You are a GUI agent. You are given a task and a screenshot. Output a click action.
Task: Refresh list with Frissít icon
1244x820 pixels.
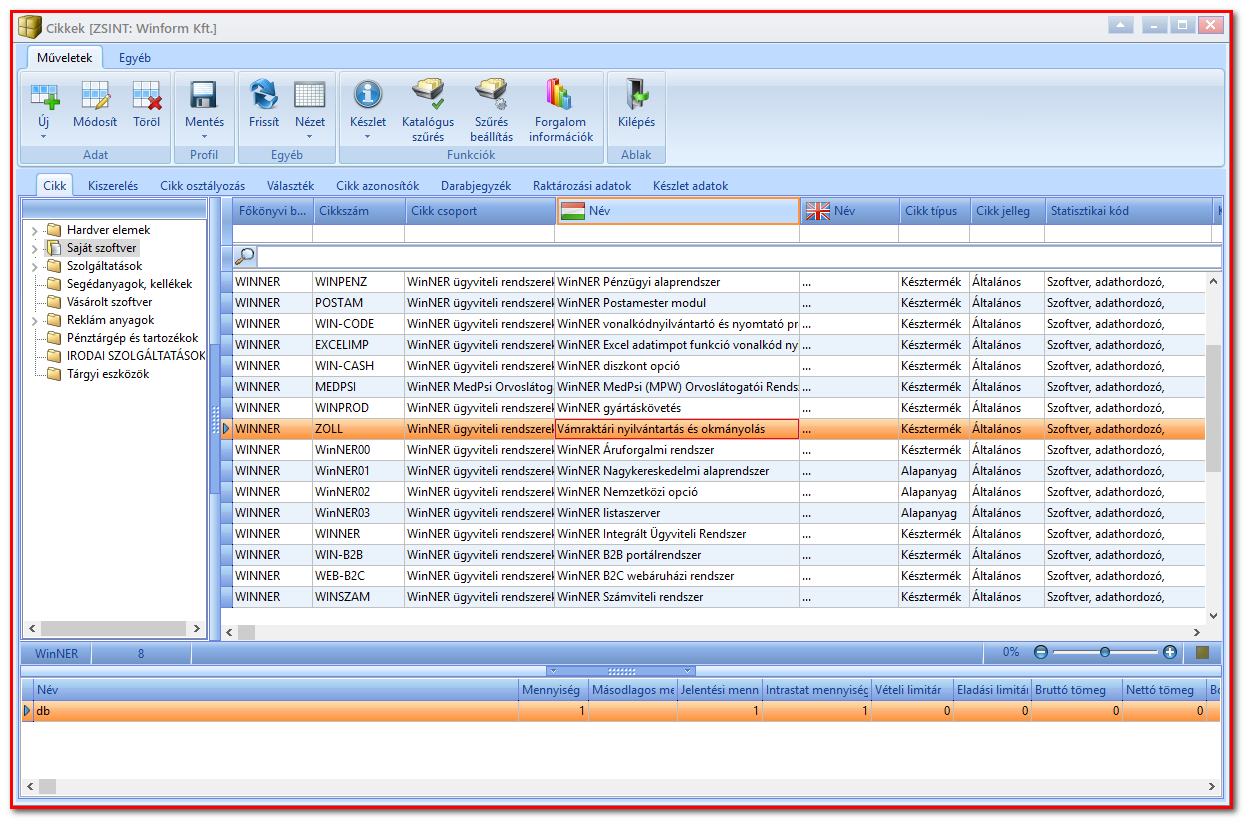pos(264,95)
